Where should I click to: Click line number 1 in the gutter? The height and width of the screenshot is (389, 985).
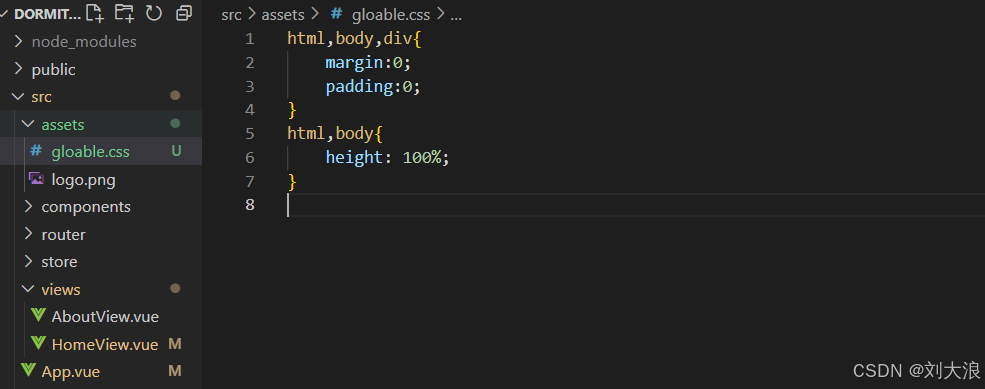point(250,39)
